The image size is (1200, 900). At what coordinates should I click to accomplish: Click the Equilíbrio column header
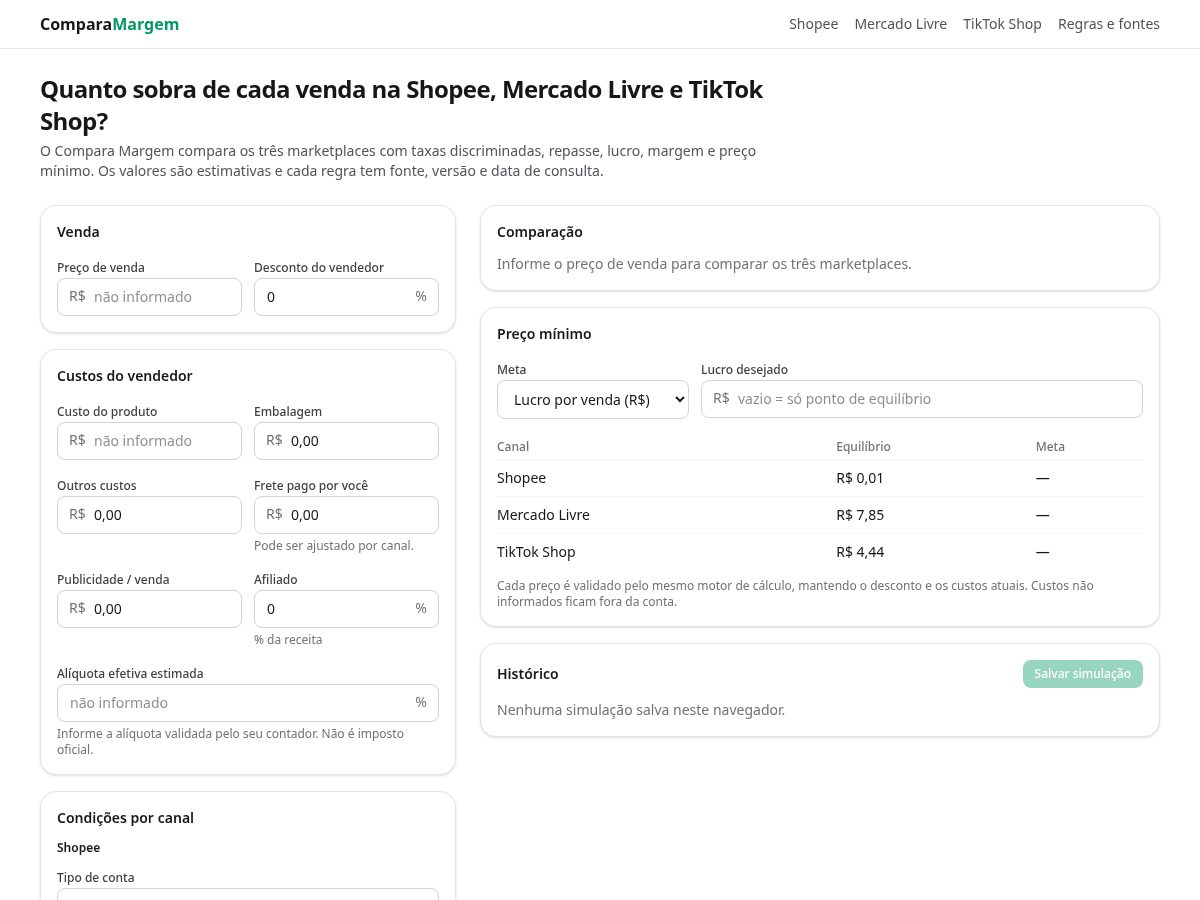click(x=863, y=447)
